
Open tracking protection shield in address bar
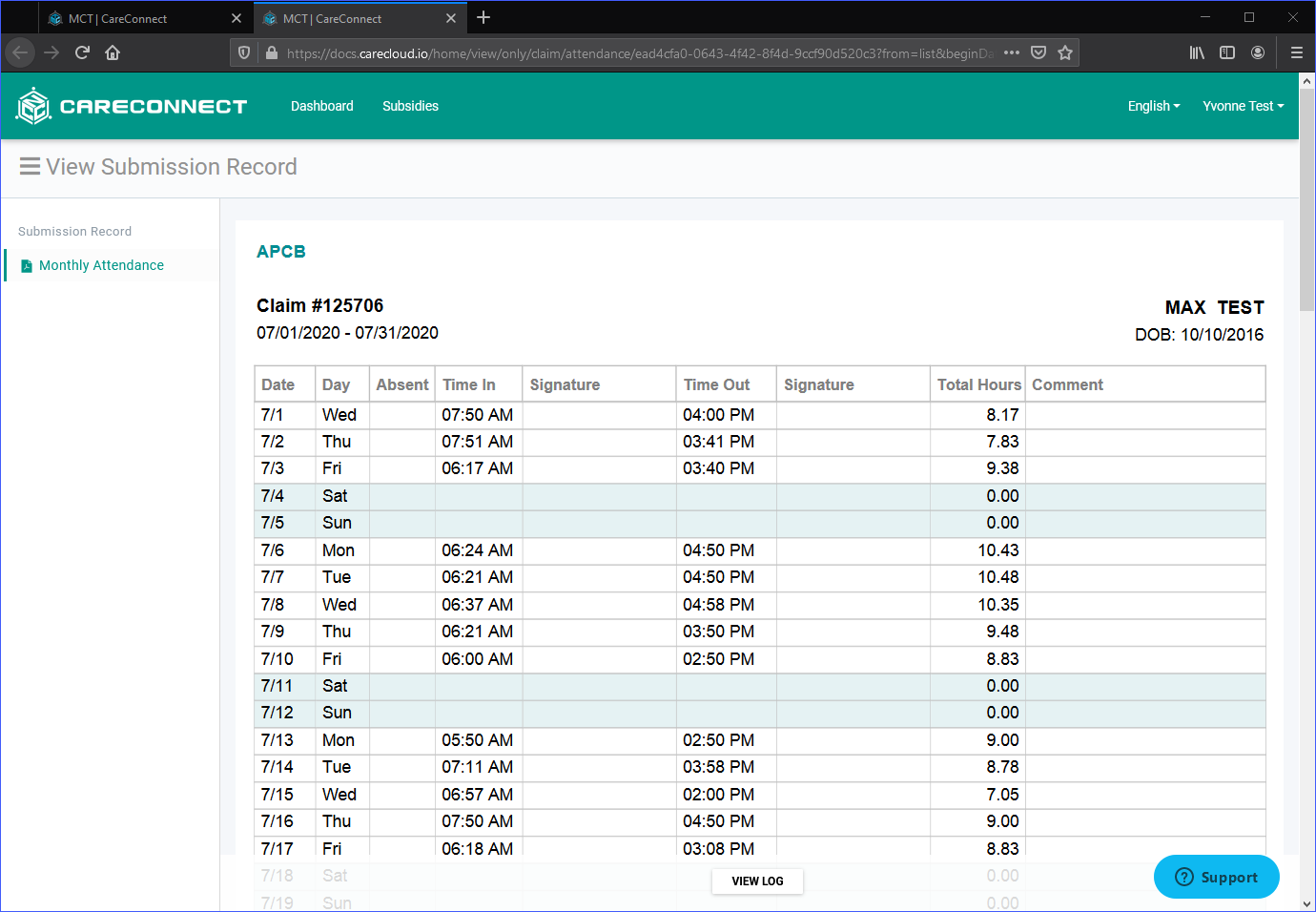[244, 53]
